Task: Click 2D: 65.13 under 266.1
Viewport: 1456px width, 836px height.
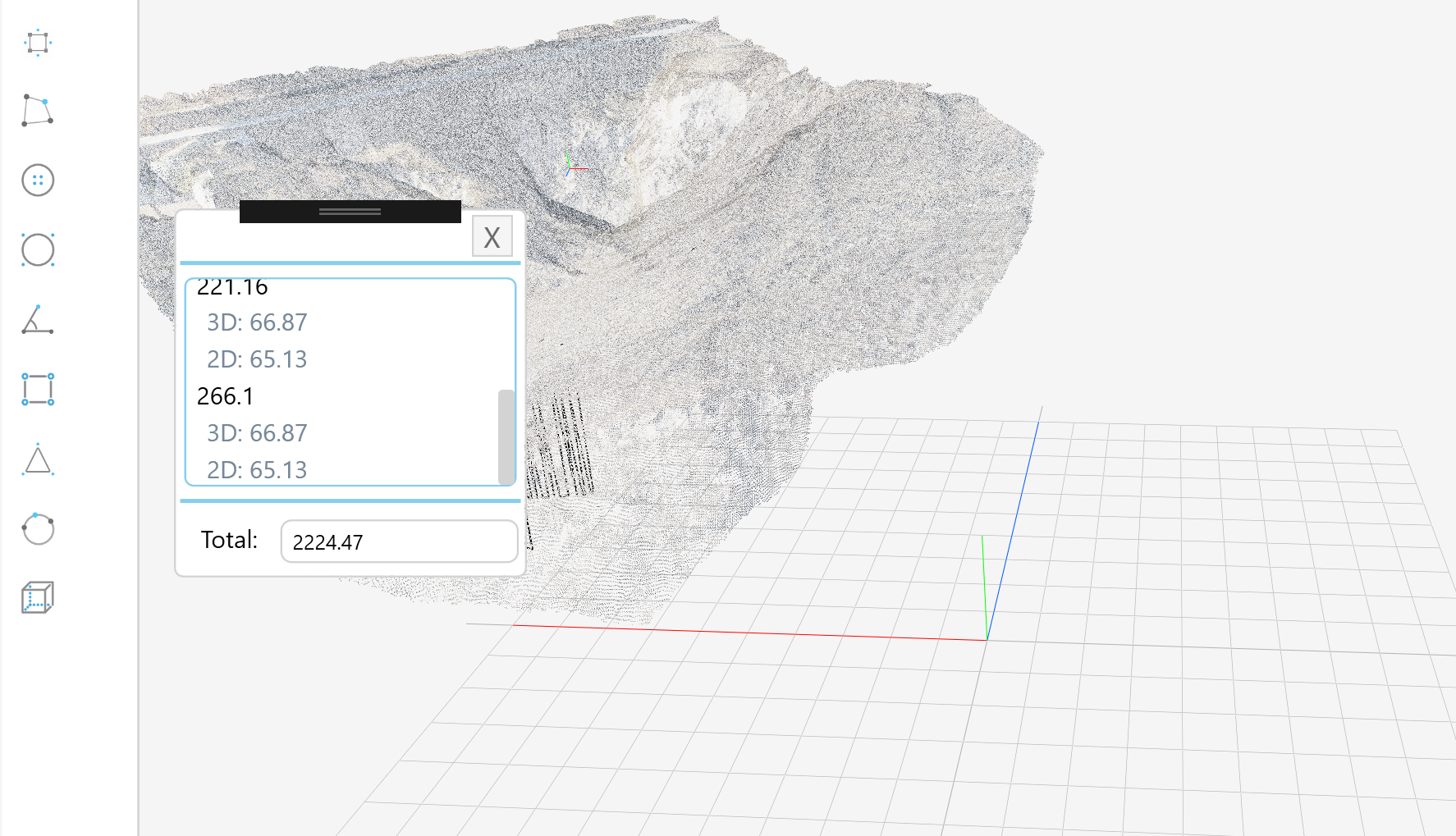Action: click(x=257, y=470)
